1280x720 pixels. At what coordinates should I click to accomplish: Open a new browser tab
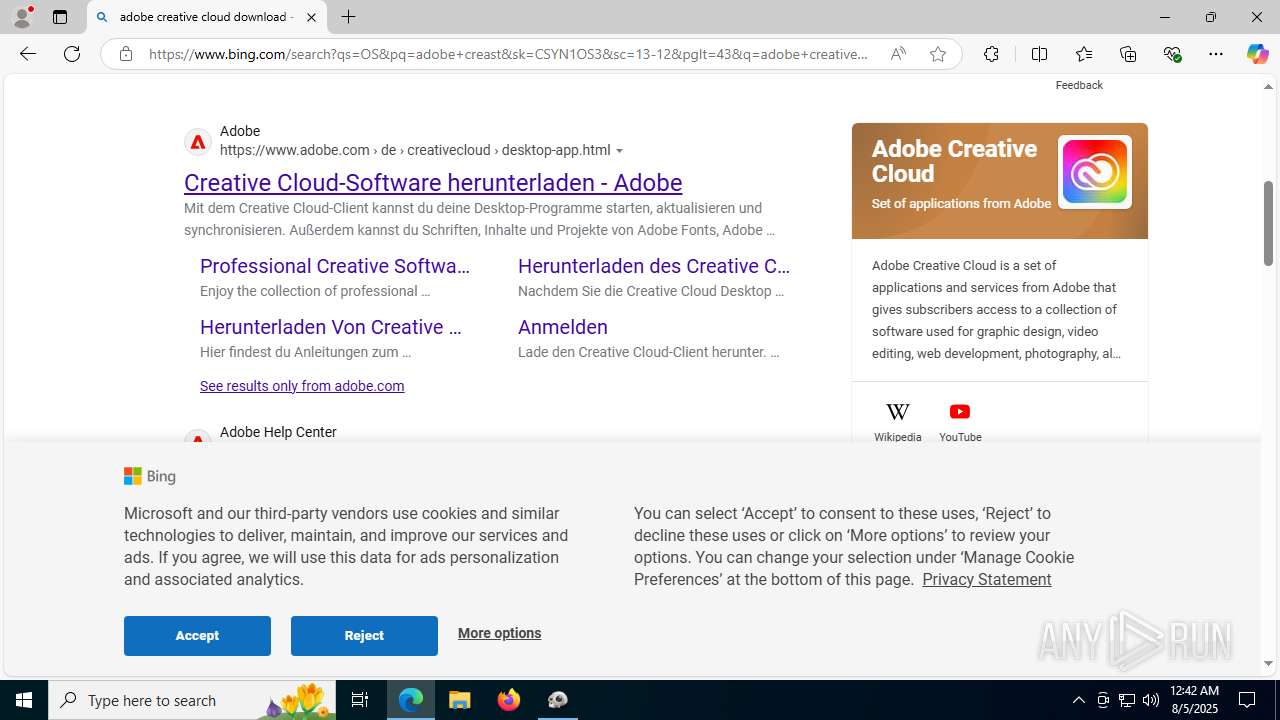(348, 17)
